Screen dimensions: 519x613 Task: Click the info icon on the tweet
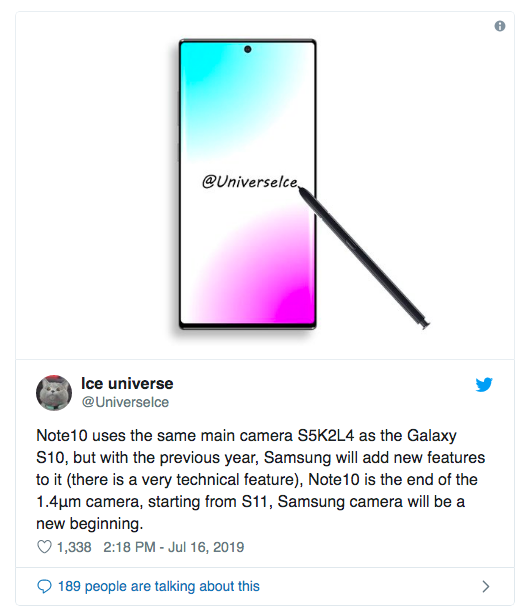click(500, 26)
